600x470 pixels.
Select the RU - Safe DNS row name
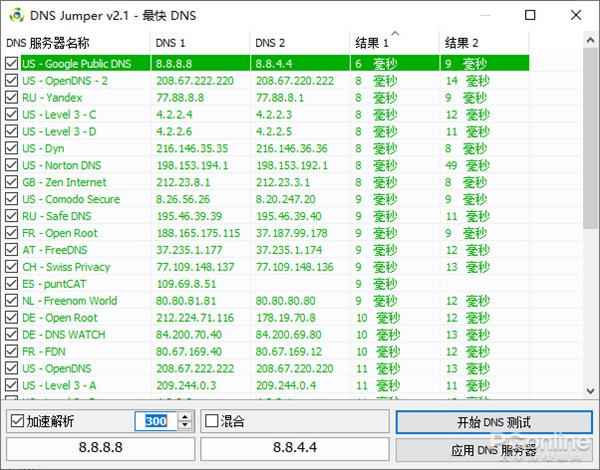click(57, 216)
